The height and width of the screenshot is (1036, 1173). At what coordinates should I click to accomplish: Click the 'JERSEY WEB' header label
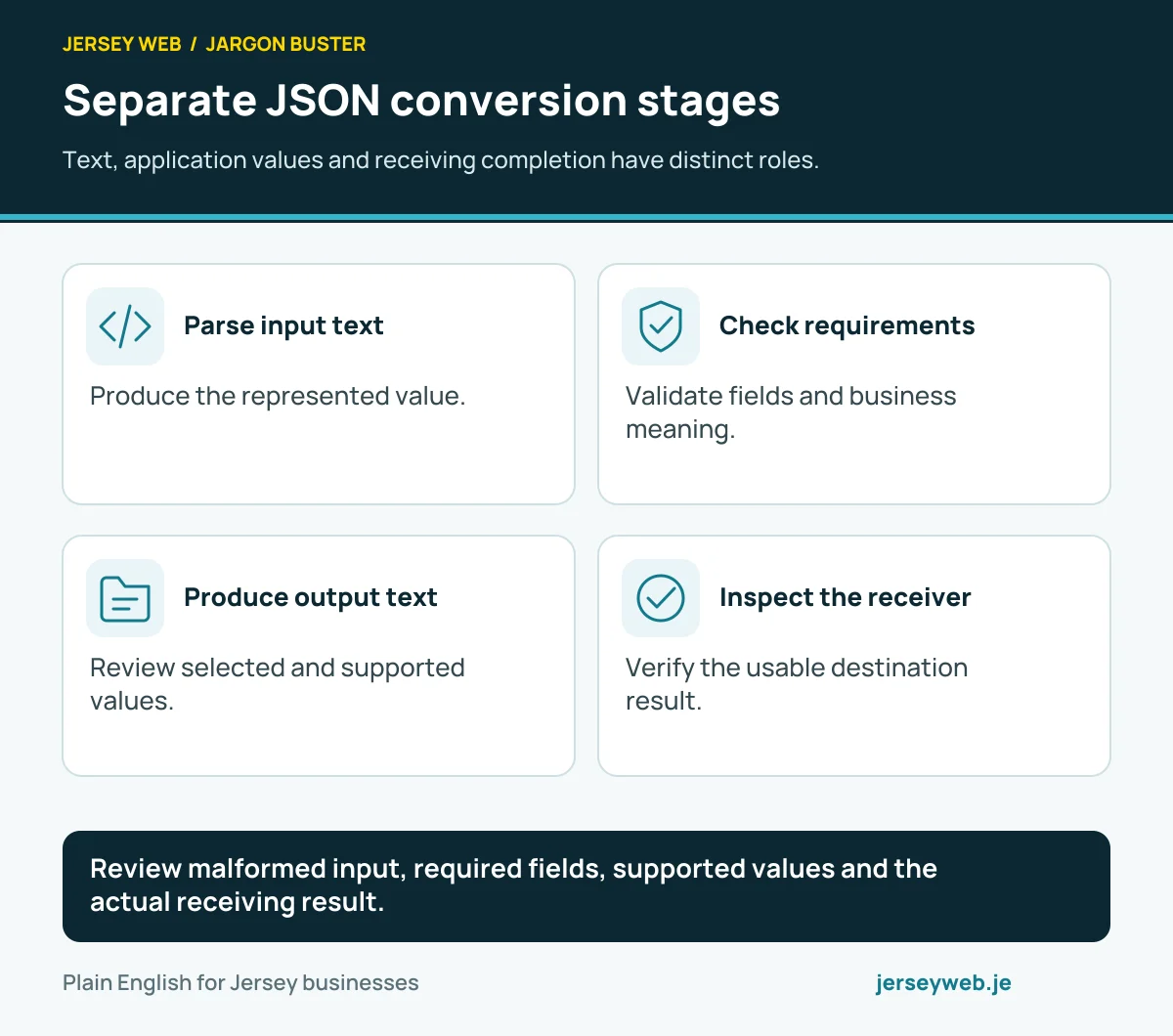pyautogui.click(x=122, y=44)
